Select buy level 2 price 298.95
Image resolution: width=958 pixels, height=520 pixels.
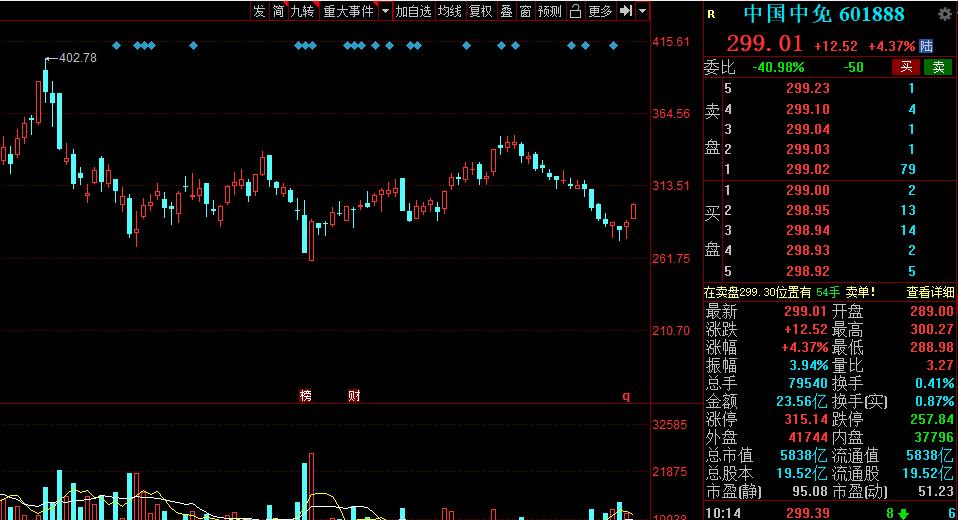(x=808, y=210)
